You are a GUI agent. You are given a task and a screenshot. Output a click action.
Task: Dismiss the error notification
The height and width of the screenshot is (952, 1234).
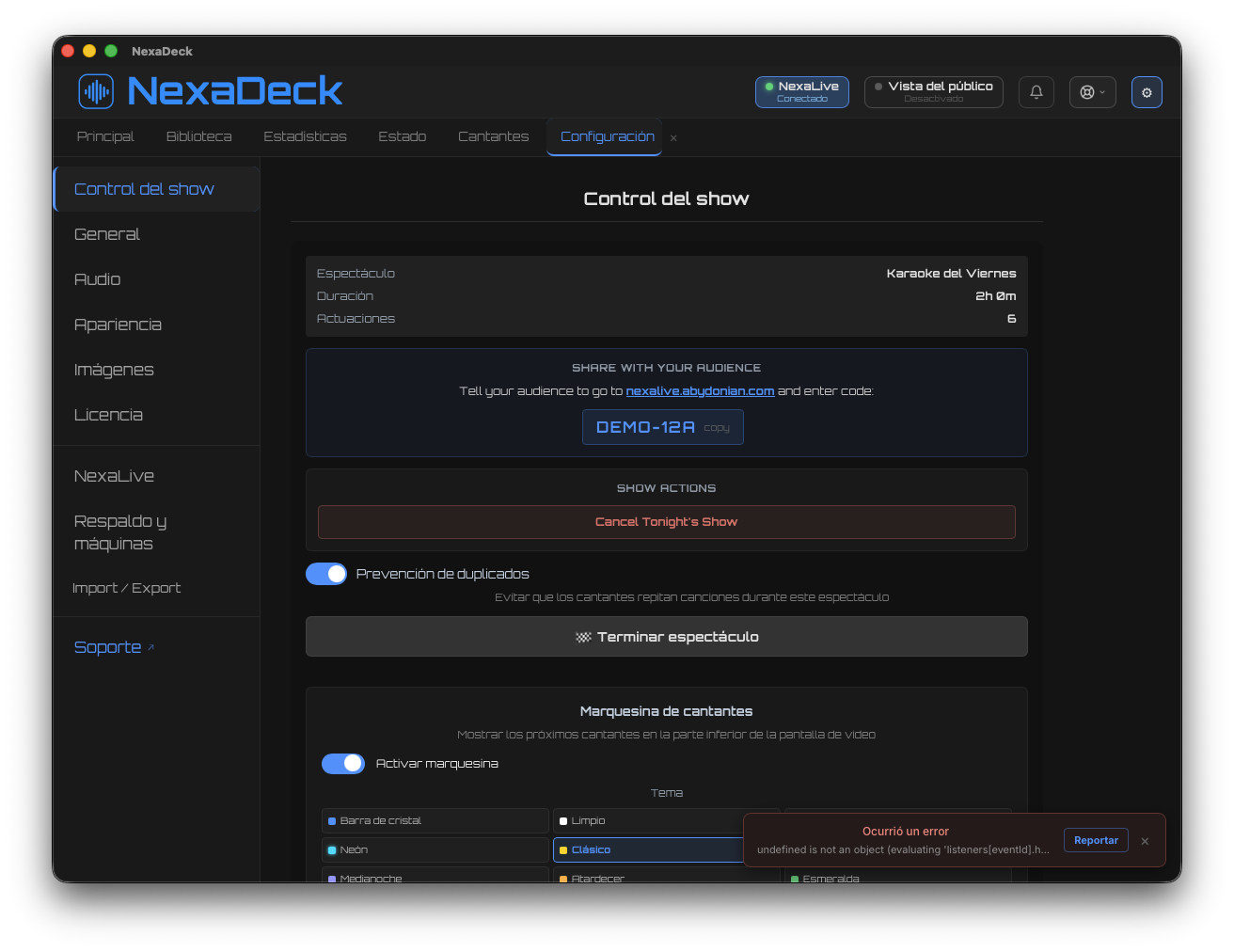click(x=1145, y=841)
